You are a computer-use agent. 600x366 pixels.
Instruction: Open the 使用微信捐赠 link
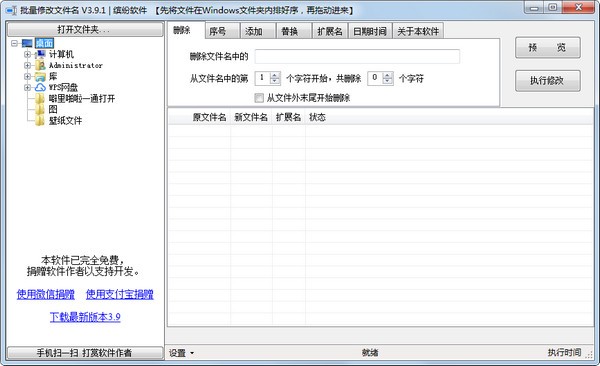46,294
